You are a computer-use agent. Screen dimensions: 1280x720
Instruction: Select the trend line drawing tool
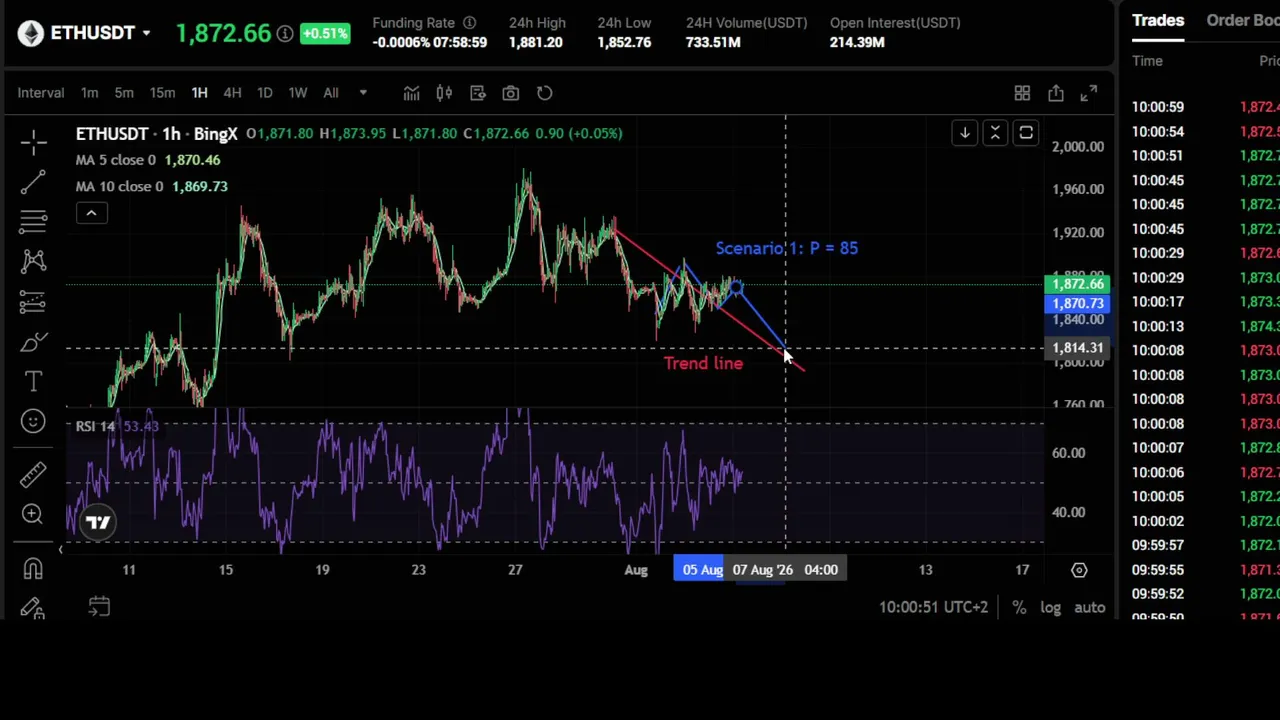point(33,181)
